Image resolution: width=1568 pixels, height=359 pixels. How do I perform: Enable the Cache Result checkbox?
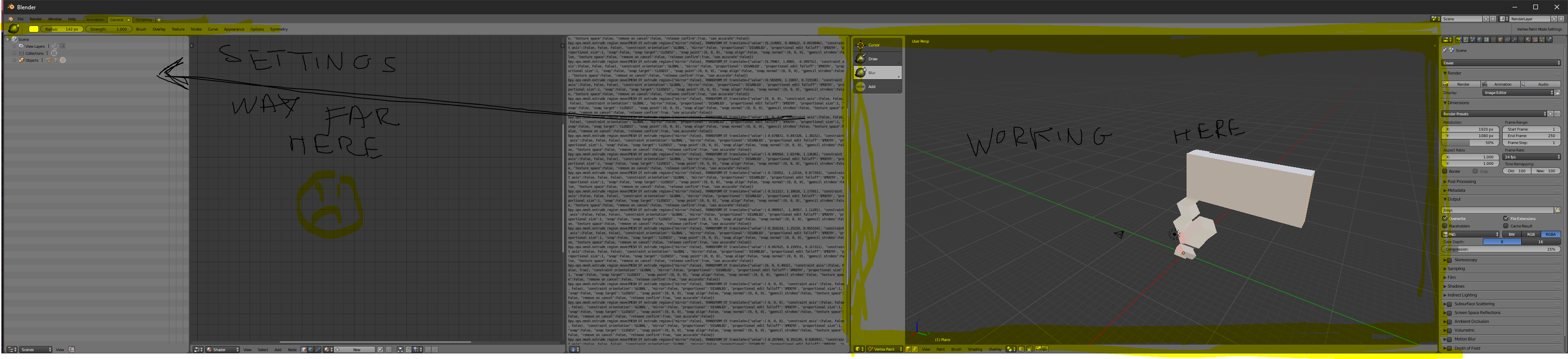(x=1506, y=226)
